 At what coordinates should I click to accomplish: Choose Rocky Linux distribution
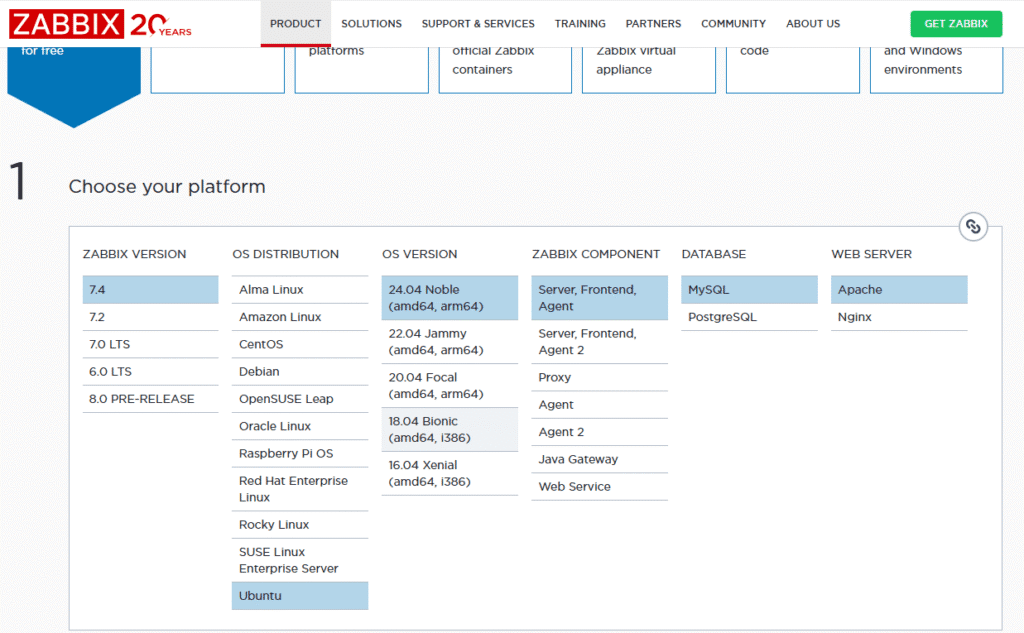point(300,525)
